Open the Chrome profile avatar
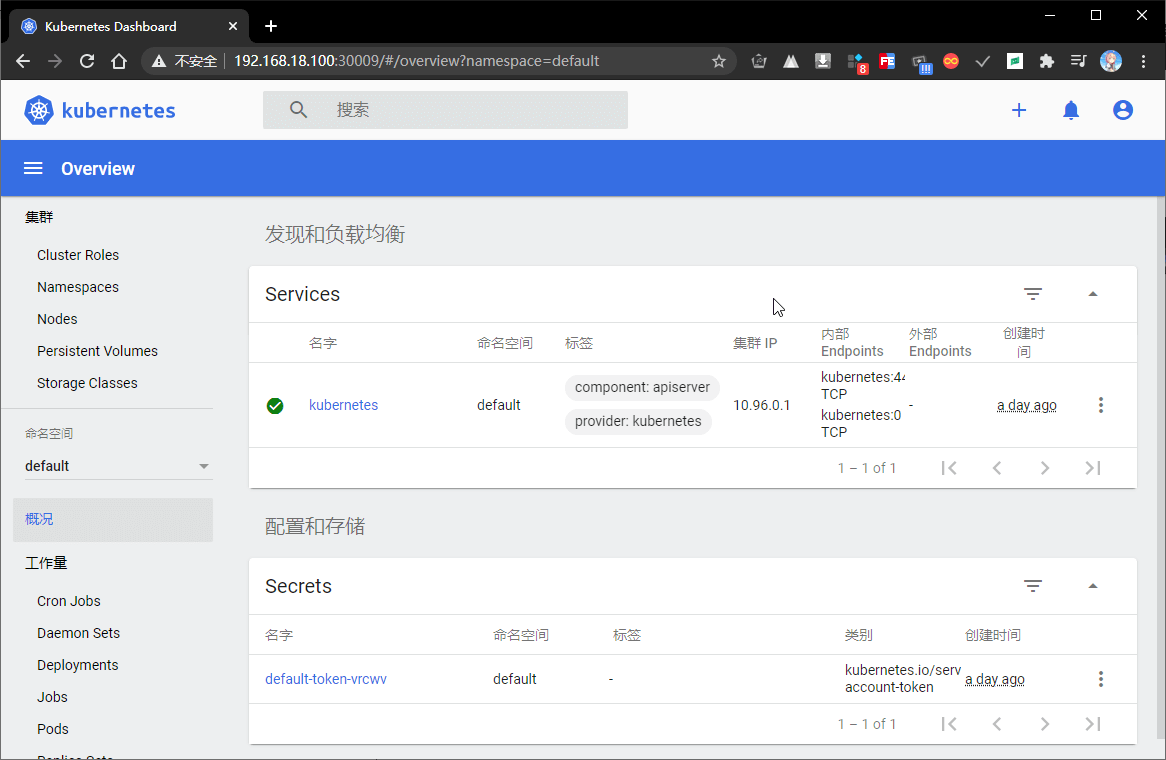Image resolution: width=1166 pixels, height=760 pixels. 1111,61
